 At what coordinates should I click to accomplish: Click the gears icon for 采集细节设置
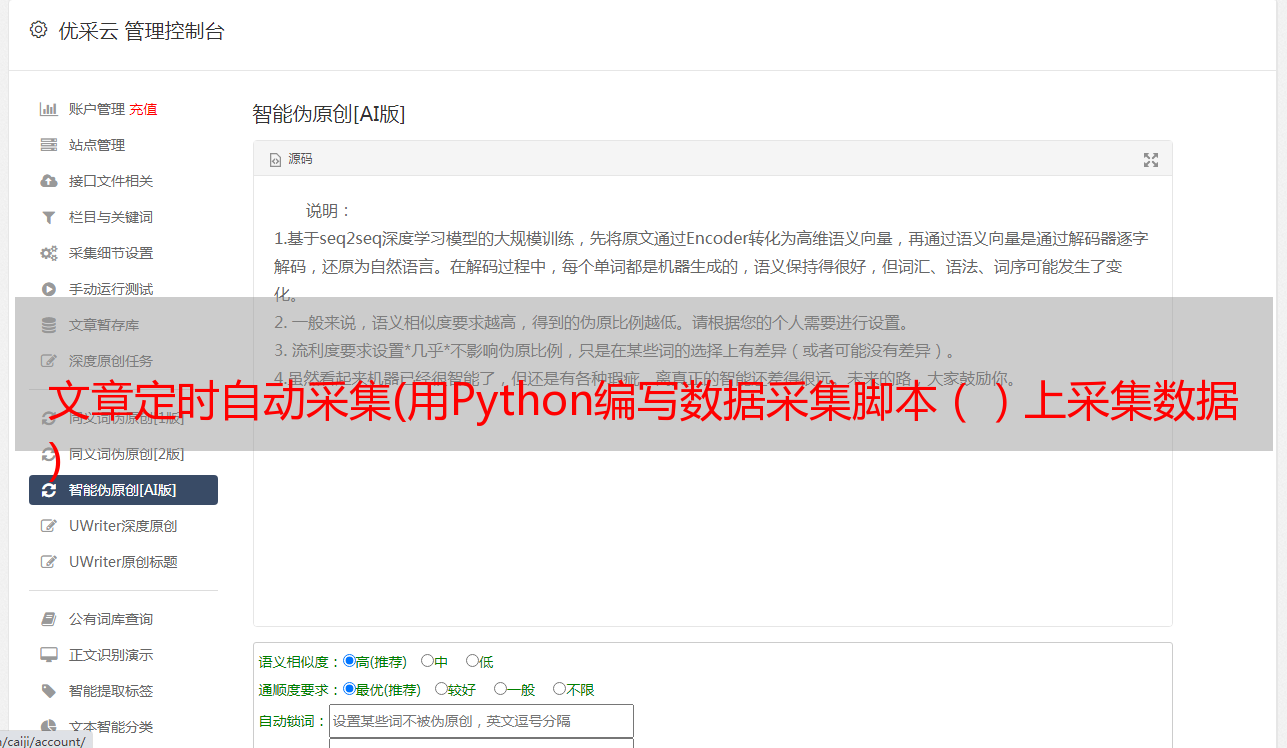click(48, 253)
